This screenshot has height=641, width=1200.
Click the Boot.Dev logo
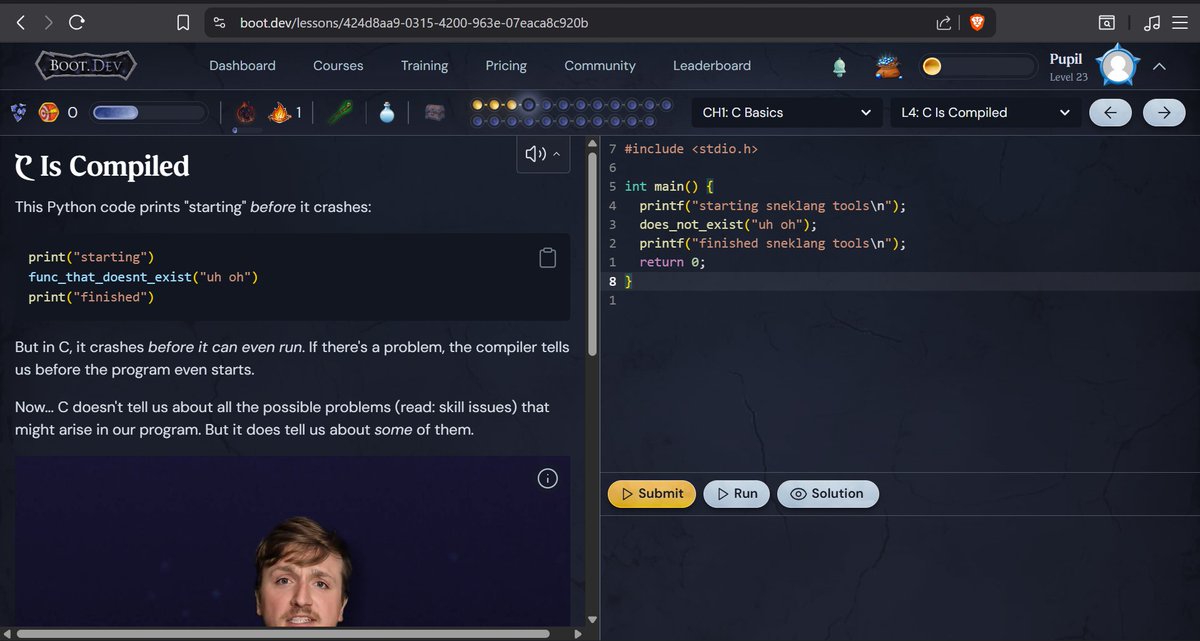tap(85, 64)
